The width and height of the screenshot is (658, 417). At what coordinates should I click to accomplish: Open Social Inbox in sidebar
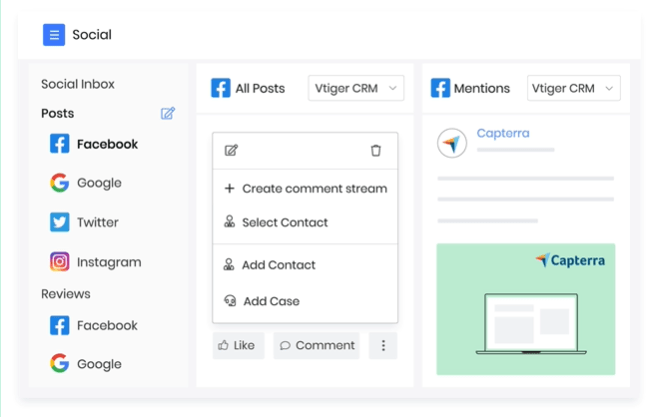pyautogui.click(x=78, y=84)
